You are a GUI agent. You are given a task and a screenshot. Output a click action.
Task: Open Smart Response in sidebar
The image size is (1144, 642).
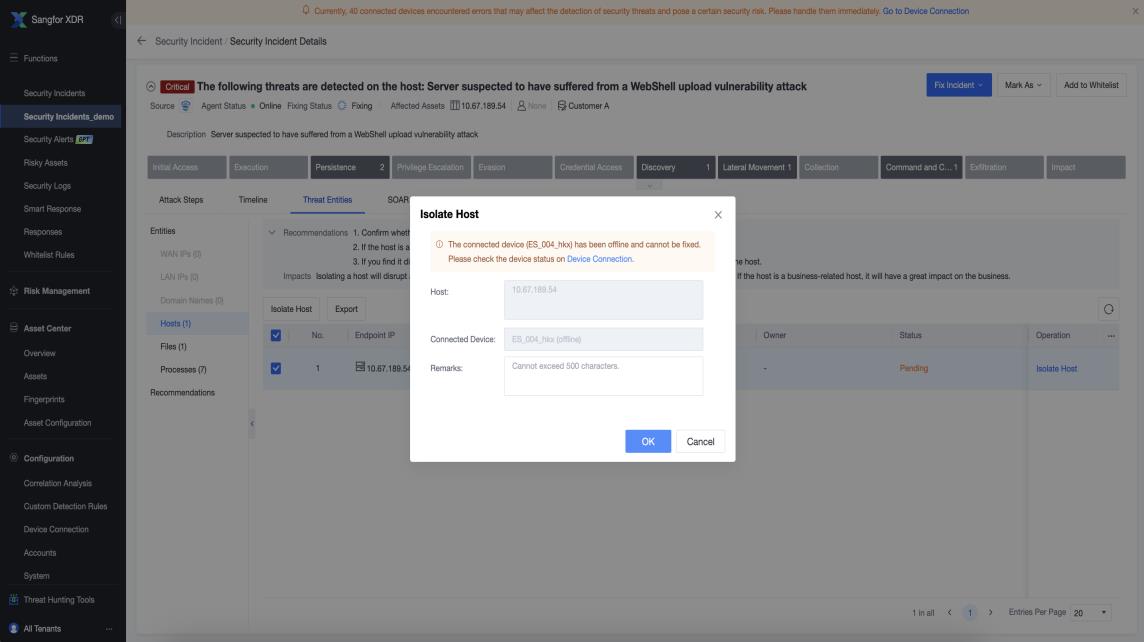[x=52, y=209]
